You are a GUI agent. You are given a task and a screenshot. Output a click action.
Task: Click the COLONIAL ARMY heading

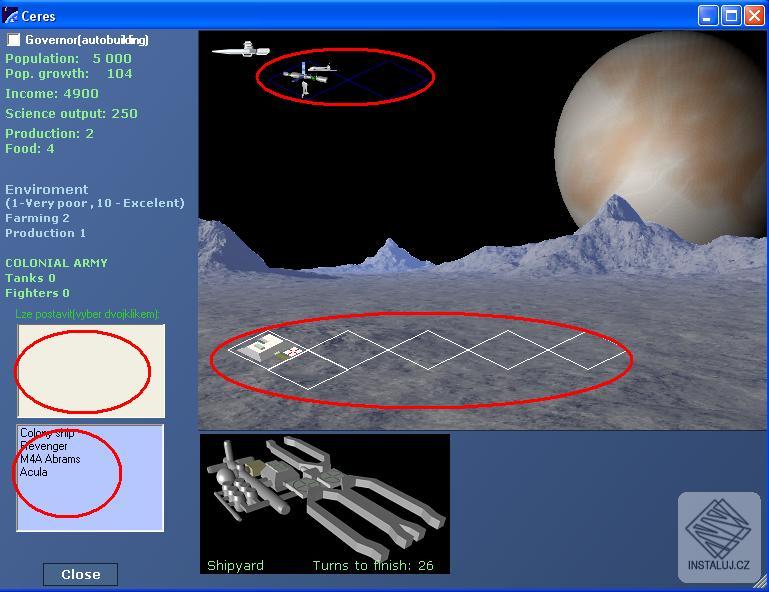click(x=56, y=263)
